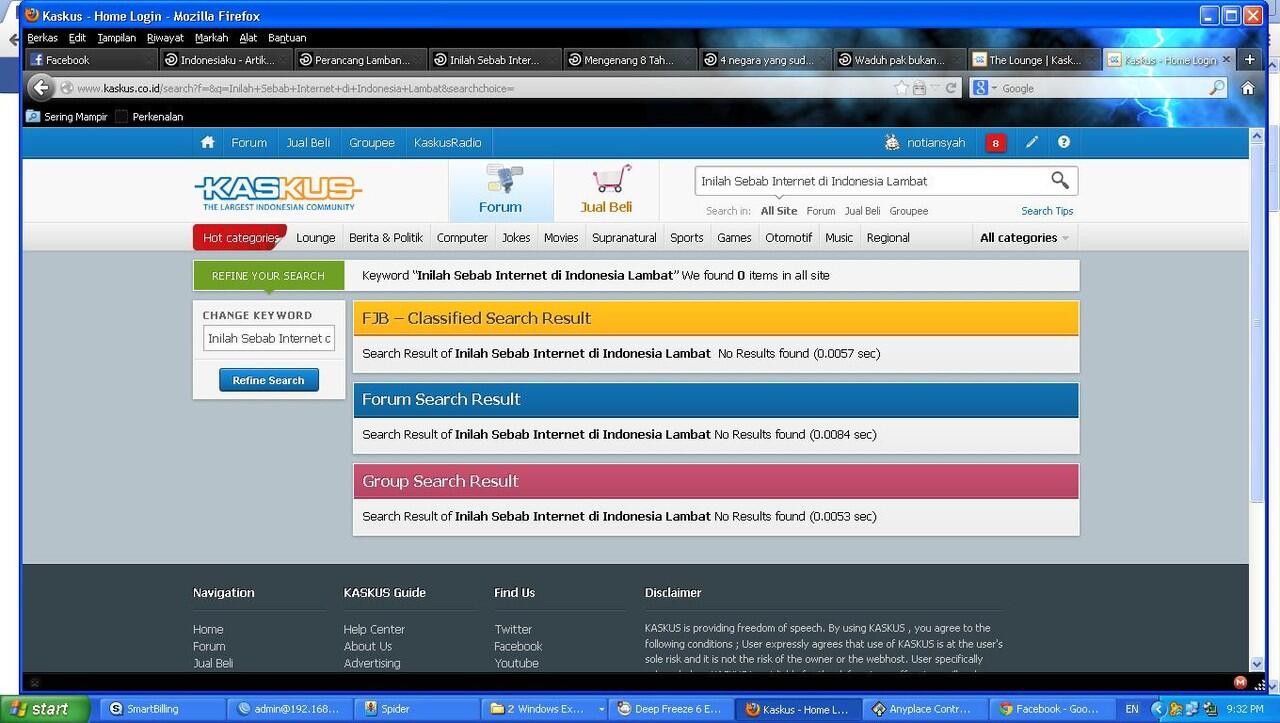
Task: Switch to the Waduh pak bukan... tab
Action: click(899, 60)
